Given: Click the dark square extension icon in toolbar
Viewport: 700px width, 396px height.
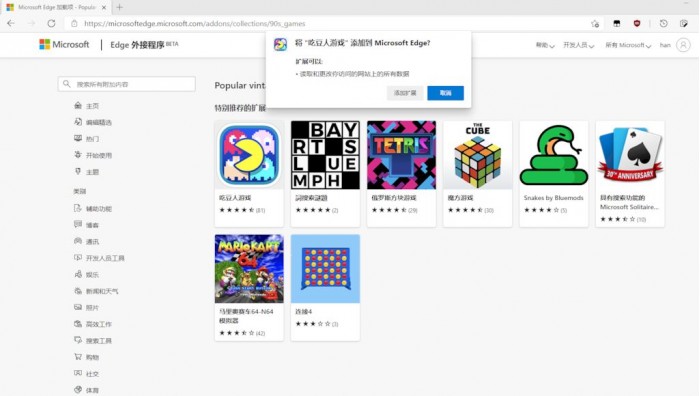Looking at the screenshot, I should [617, 23].
